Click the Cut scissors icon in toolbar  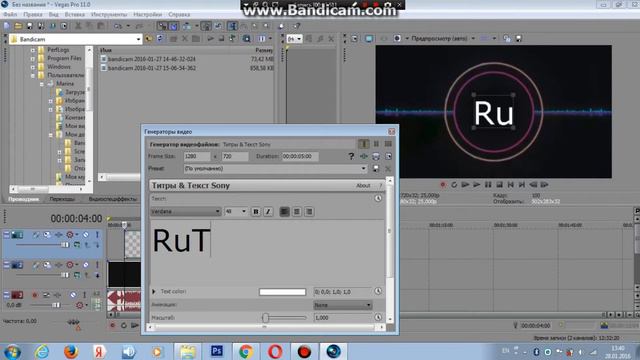click(x=78, y=26)
